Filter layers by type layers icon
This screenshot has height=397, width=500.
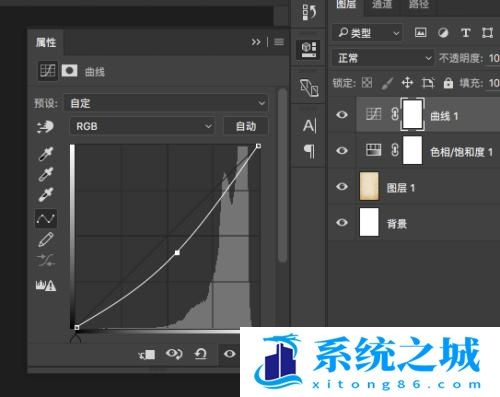tap(465, 33)
